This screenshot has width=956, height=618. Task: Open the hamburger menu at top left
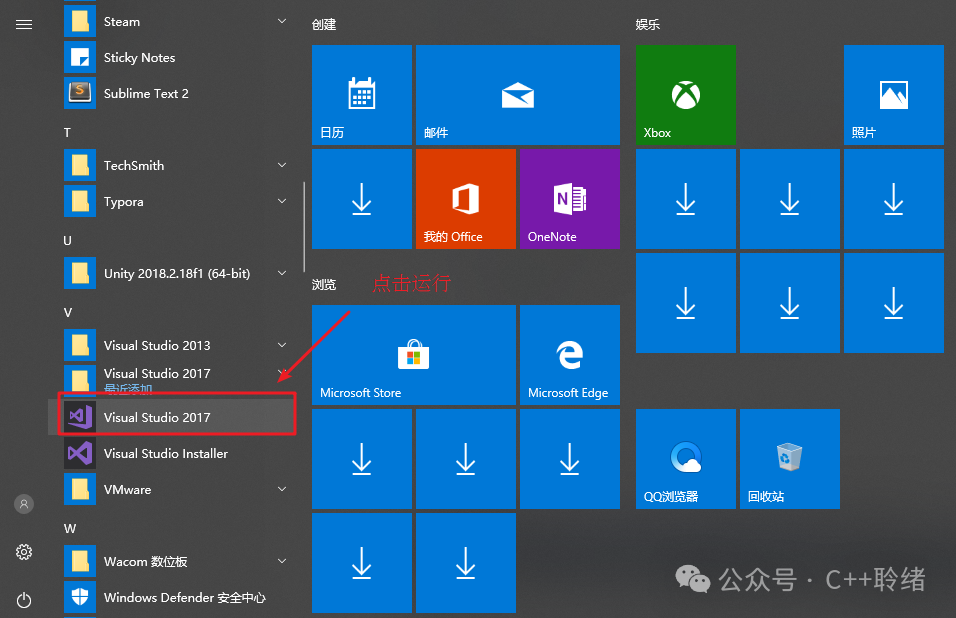pyautogui.click(x=24, y=24)
